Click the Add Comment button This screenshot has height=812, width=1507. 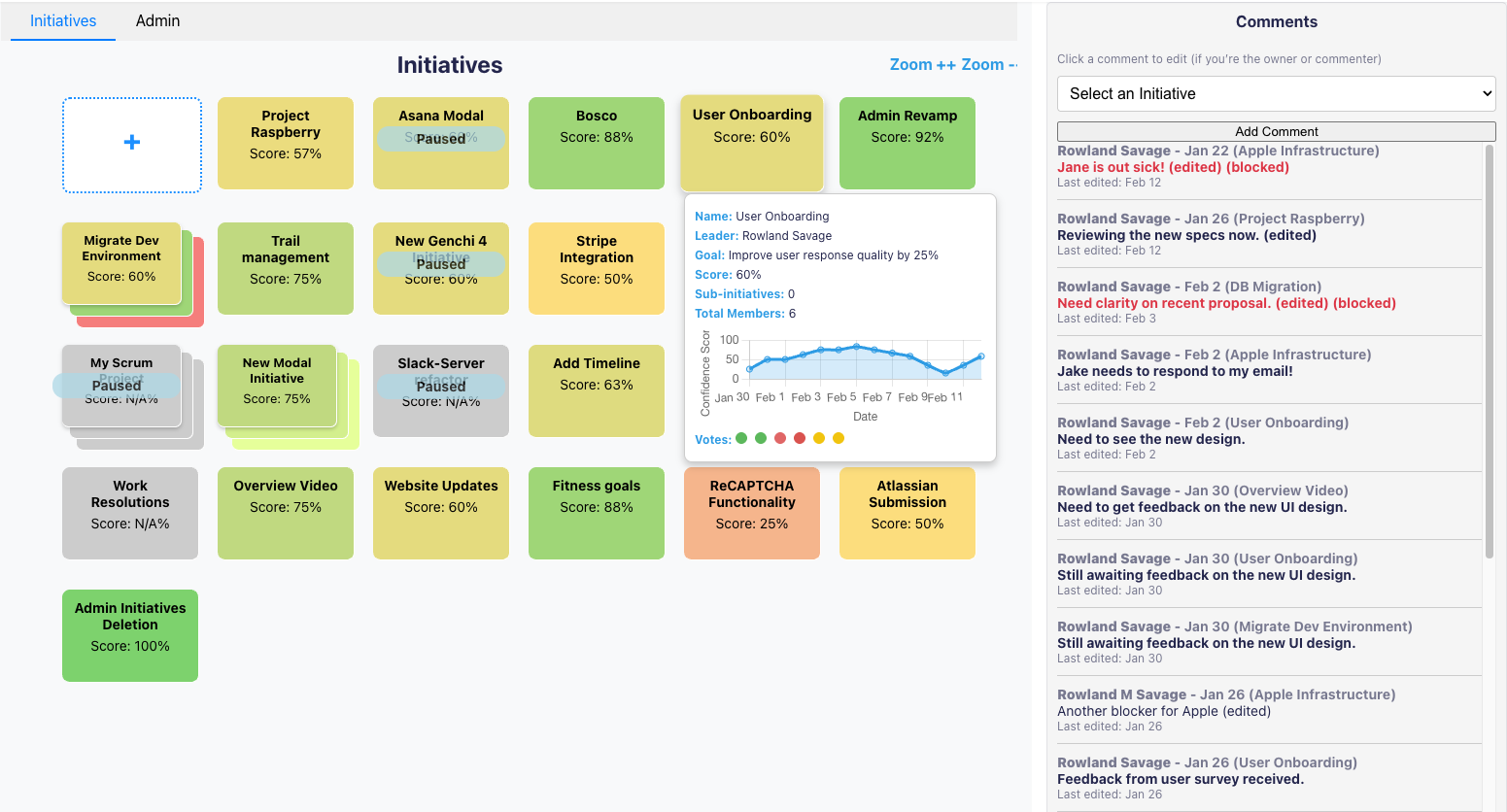click(1276, 130)
